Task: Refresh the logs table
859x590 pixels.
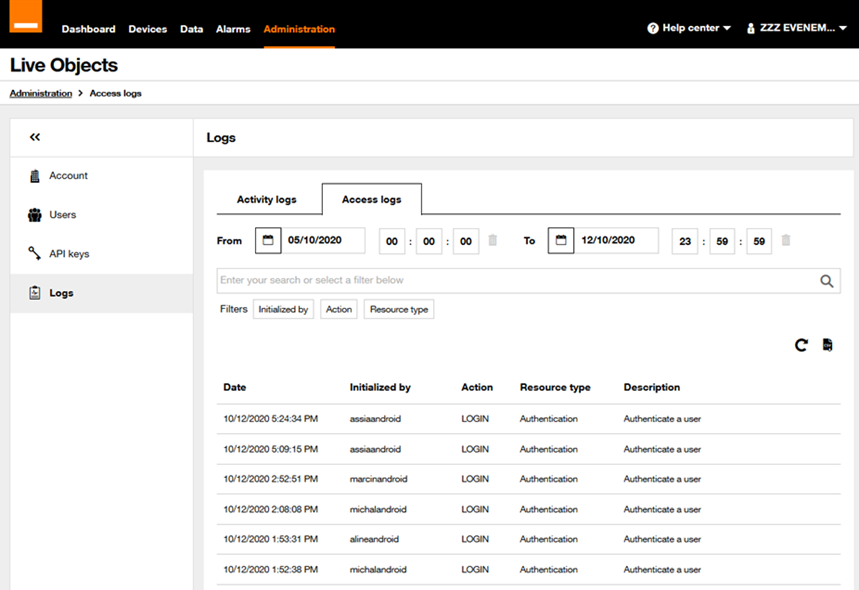Action: [801, 345]
